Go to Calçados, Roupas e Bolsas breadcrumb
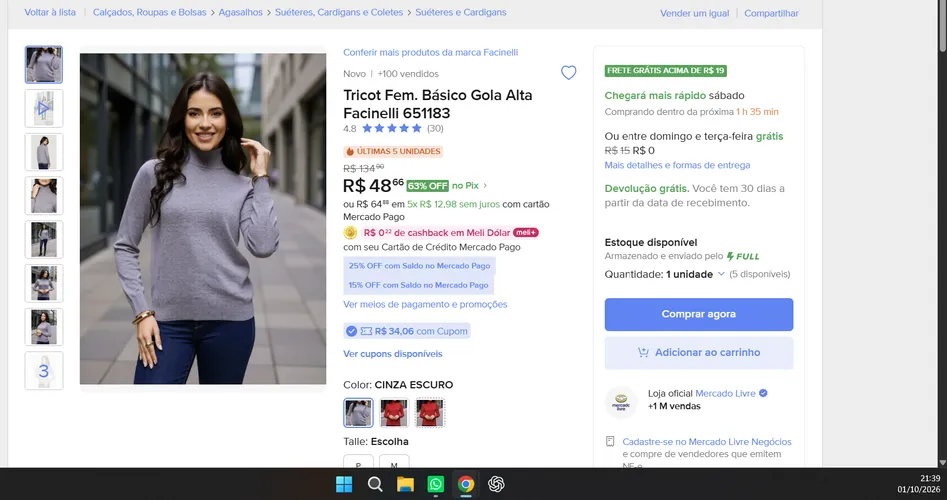Viewport: 947px width, 500px height. coord(149,12)
